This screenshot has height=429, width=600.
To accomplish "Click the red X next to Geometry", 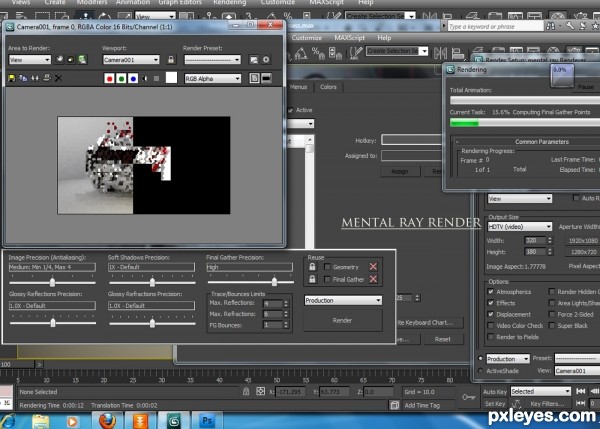I will (373, 267).
